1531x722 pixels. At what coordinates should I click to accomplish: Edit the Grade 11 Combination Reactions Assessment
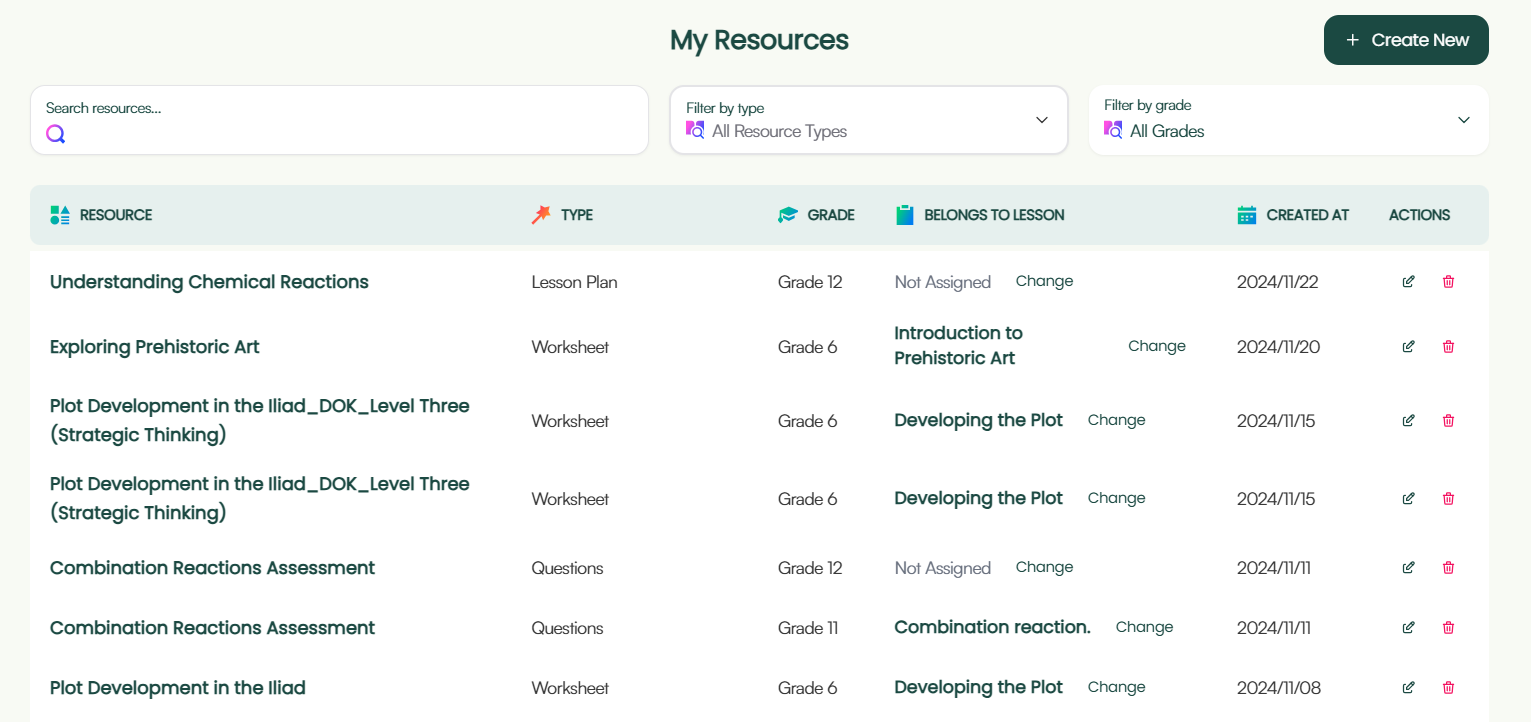[1408, 628]
